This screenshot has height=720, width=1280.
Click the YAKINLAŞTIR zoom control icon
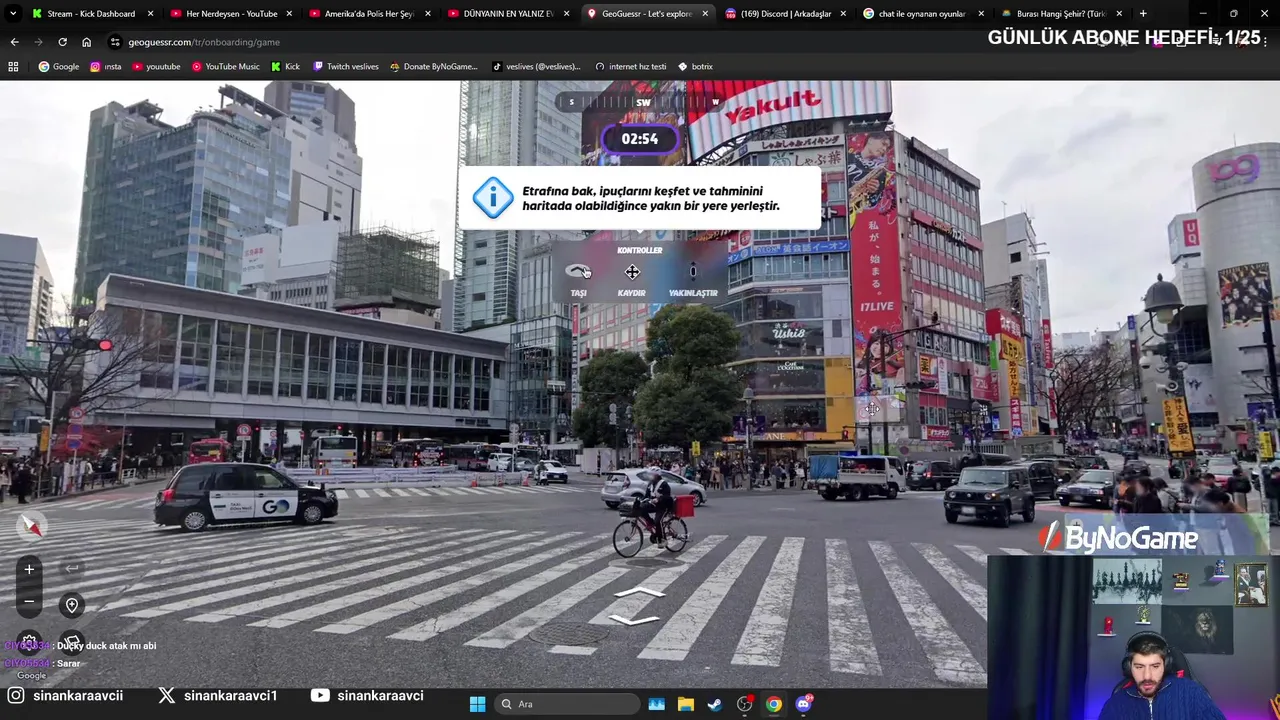pyautogui.click(x=693, y=271)
